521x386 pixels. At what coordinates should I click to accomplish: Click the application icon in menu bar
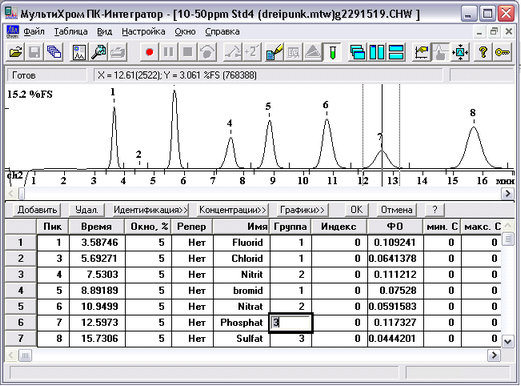pyautogui.click(x=13, y=32)
